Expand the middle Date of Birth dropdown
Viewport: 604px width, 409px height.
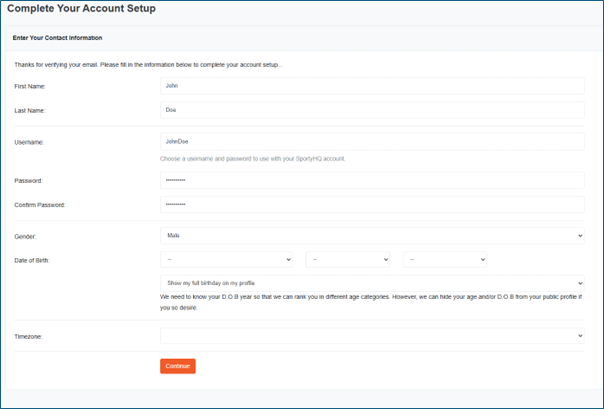[347, 259]
